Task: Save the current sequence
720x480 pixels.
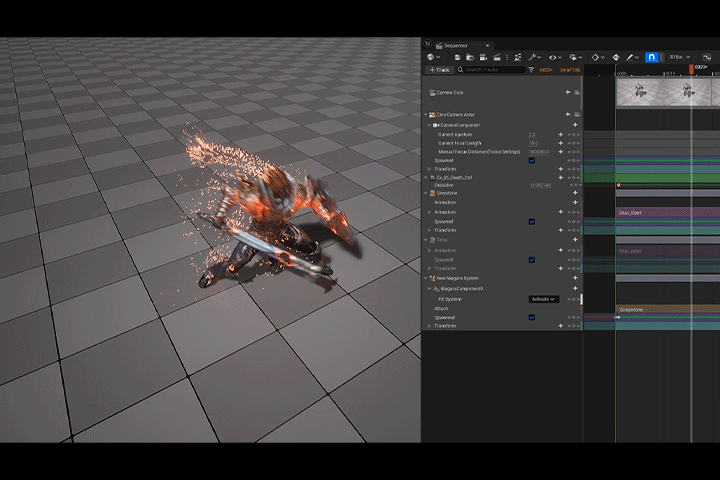Action: (457, 57)
